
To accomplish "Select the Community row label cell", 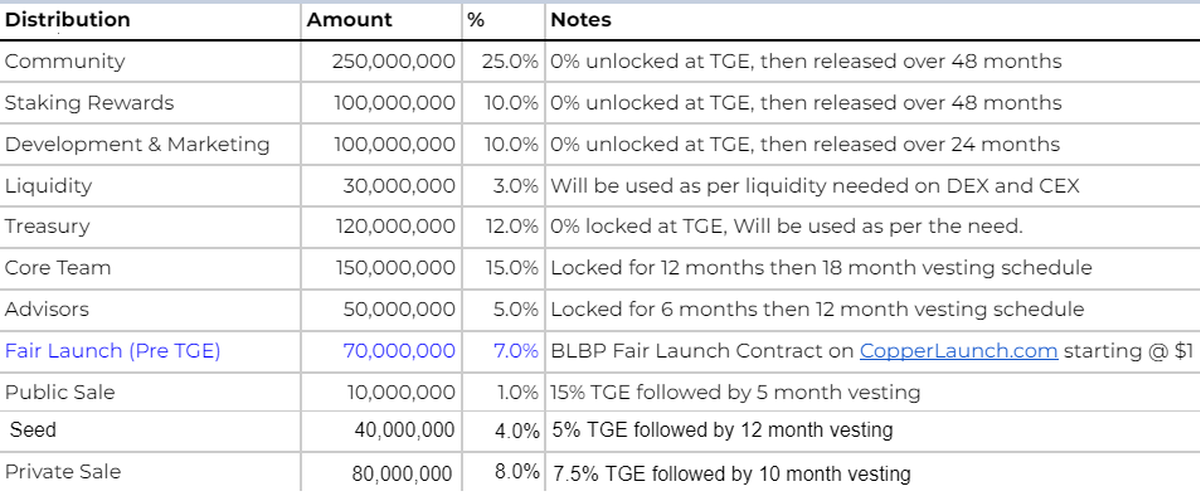I will [65, 61].
